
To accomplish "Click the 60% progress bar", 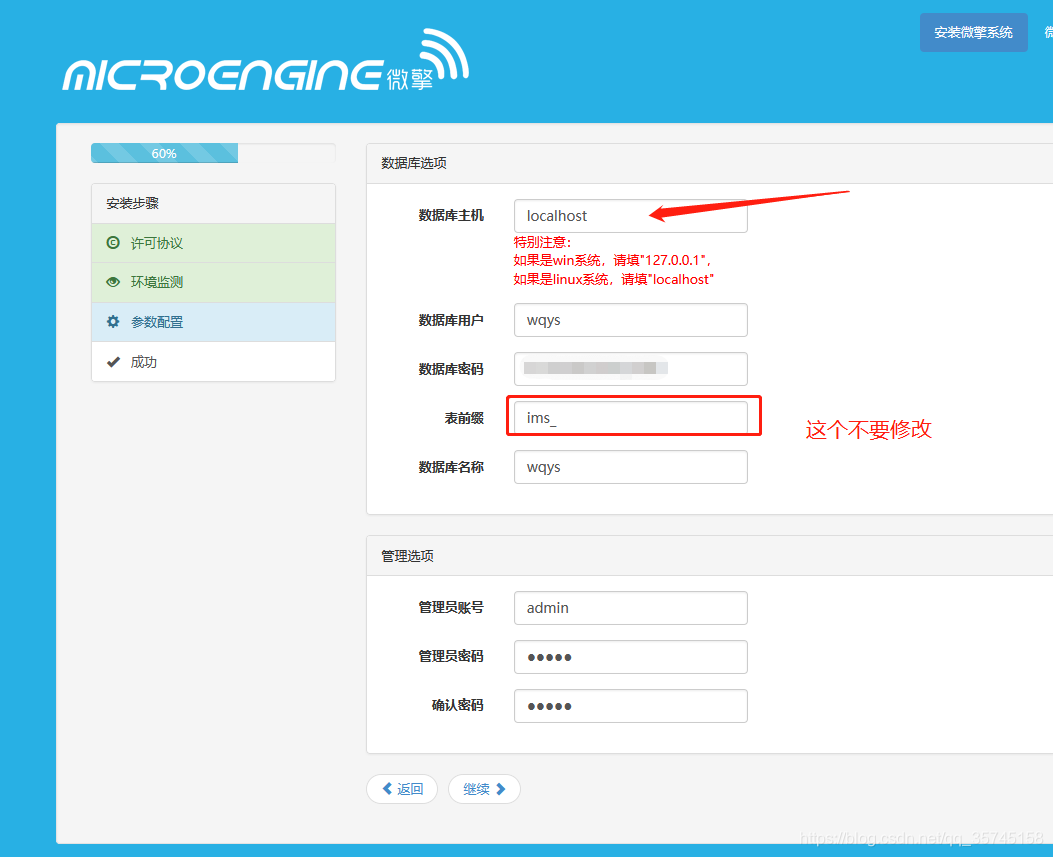I will tap(165, 153).
